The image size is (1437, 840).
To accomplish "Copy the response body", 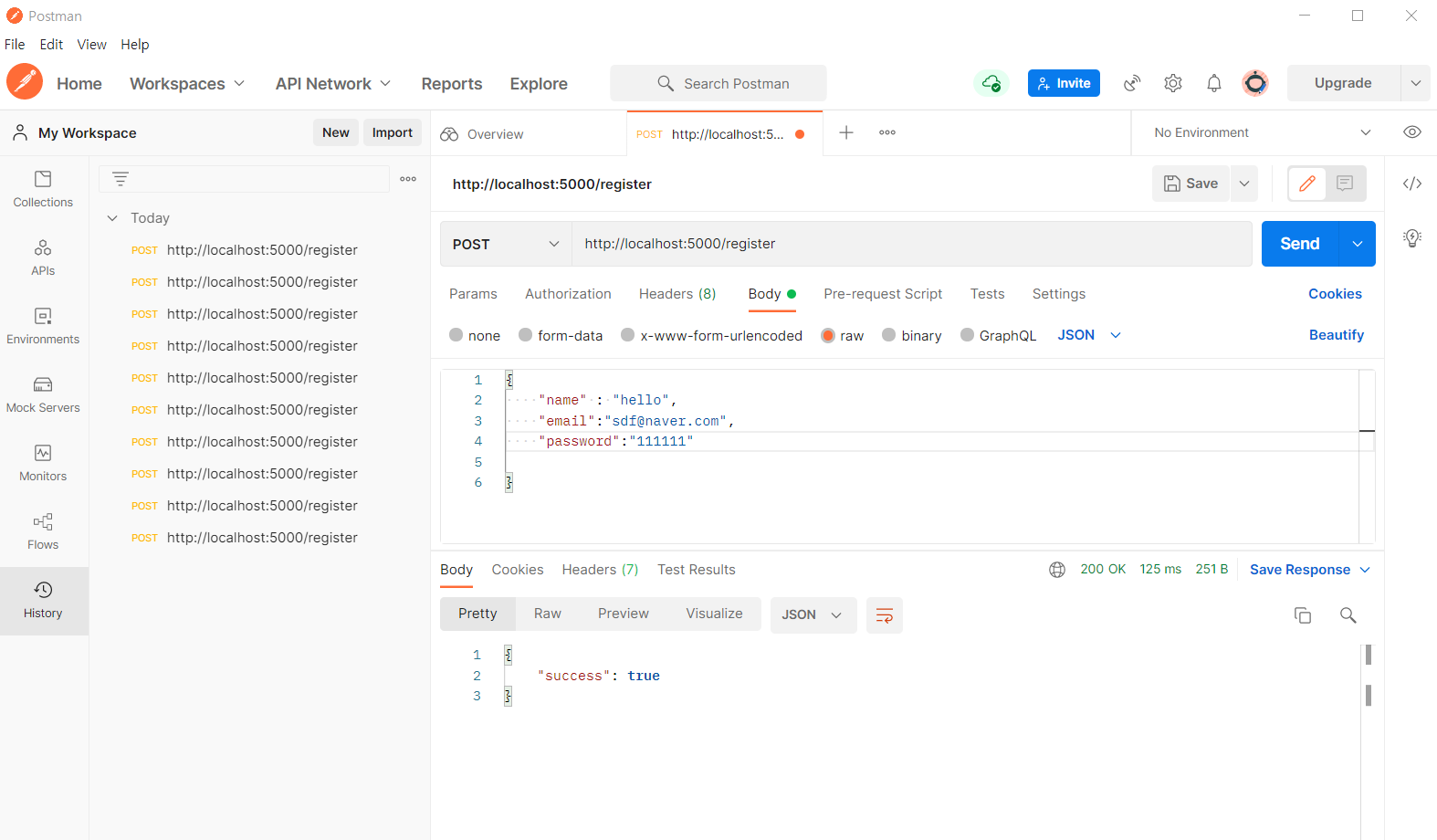I will [1303, 615].
